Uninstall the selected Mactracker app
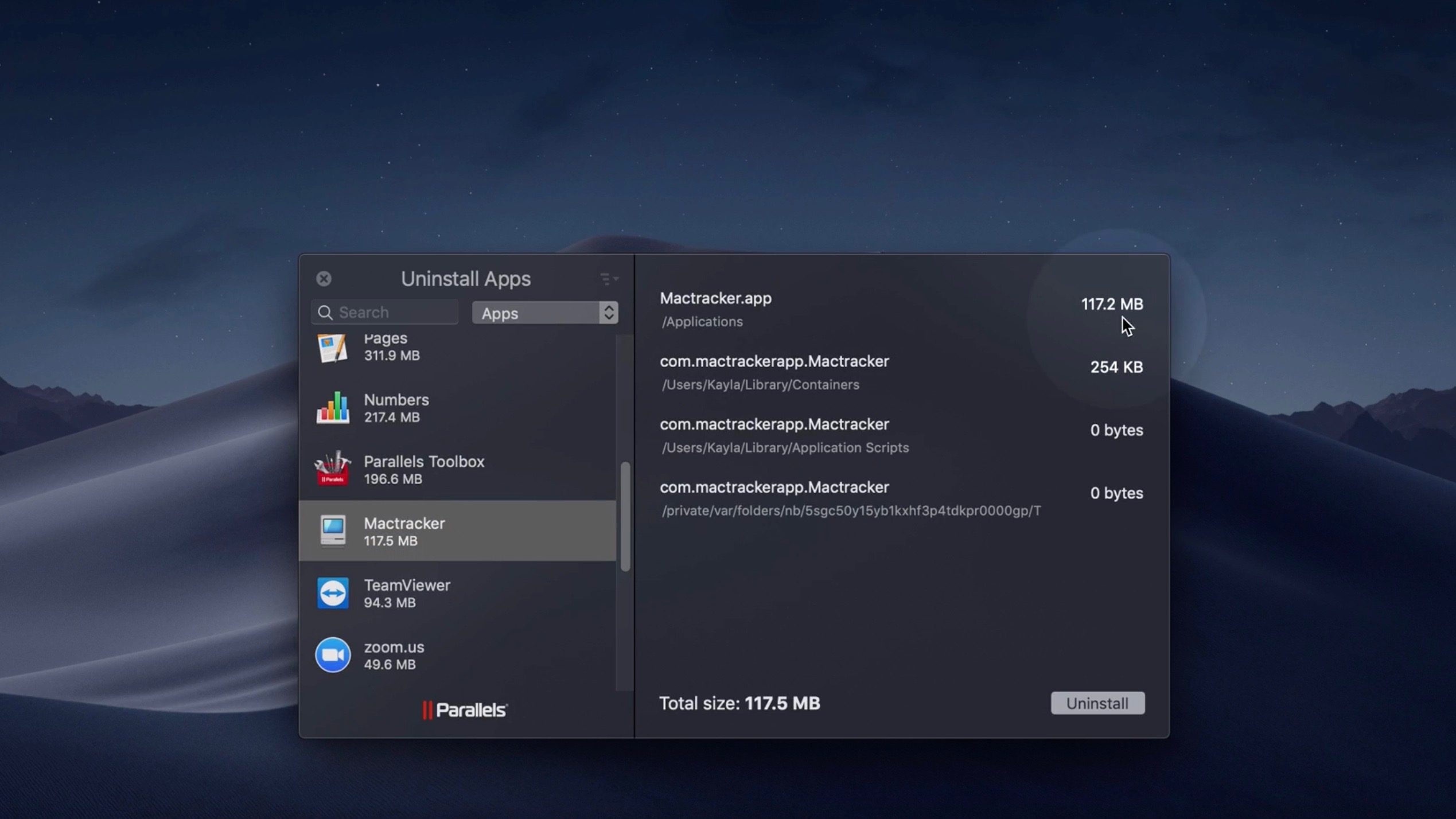Viewport: 1456px width, 819px height. coord(1097,703)
